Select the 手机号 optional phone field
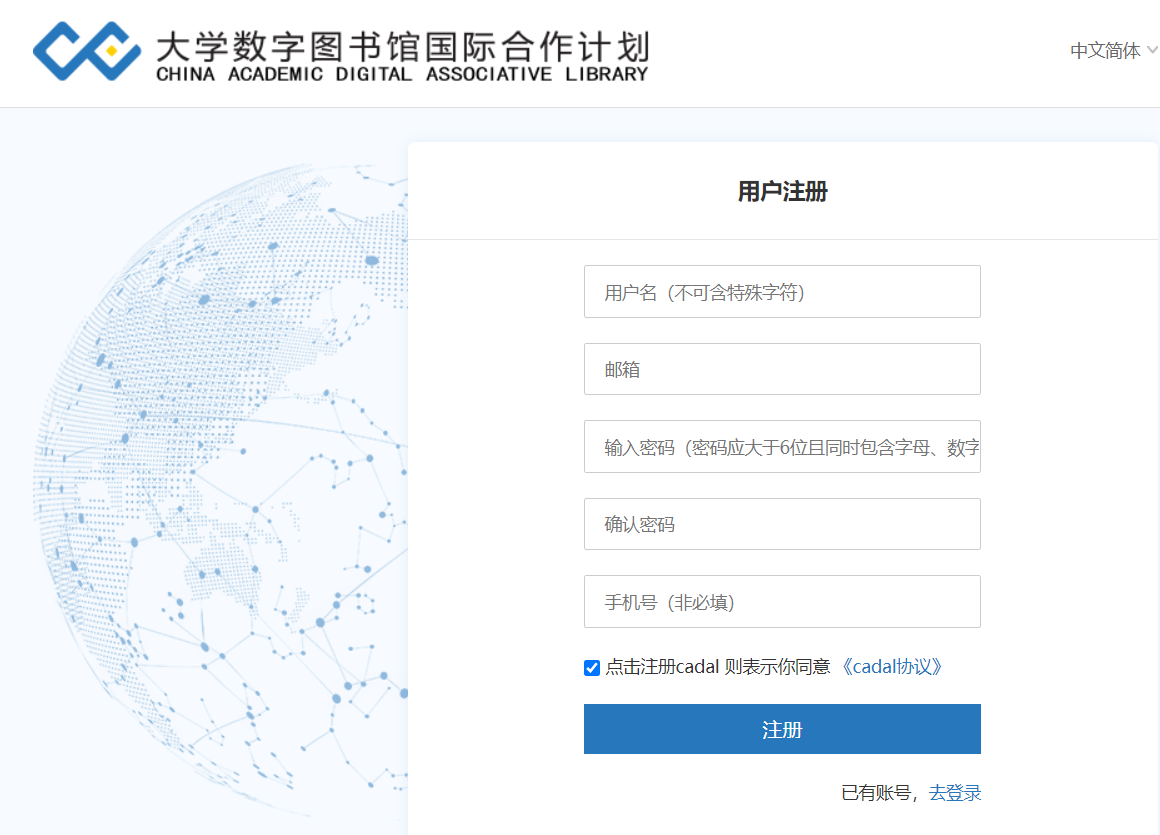Image resolution: width=1160 pixels, height=835 pixels. pos(782,602)
